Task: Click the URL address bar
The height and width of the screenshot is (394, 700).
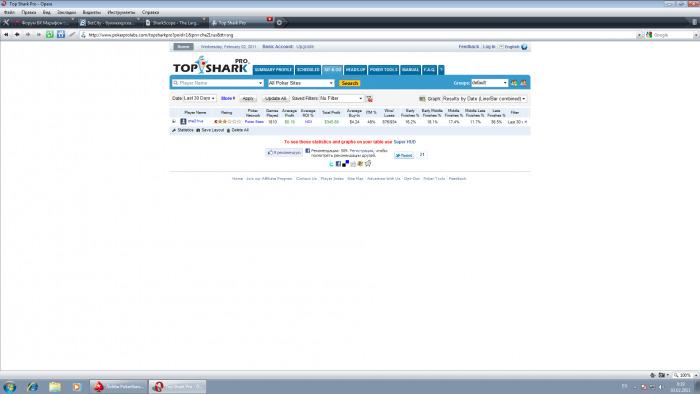Action: (x=357, y=35)
